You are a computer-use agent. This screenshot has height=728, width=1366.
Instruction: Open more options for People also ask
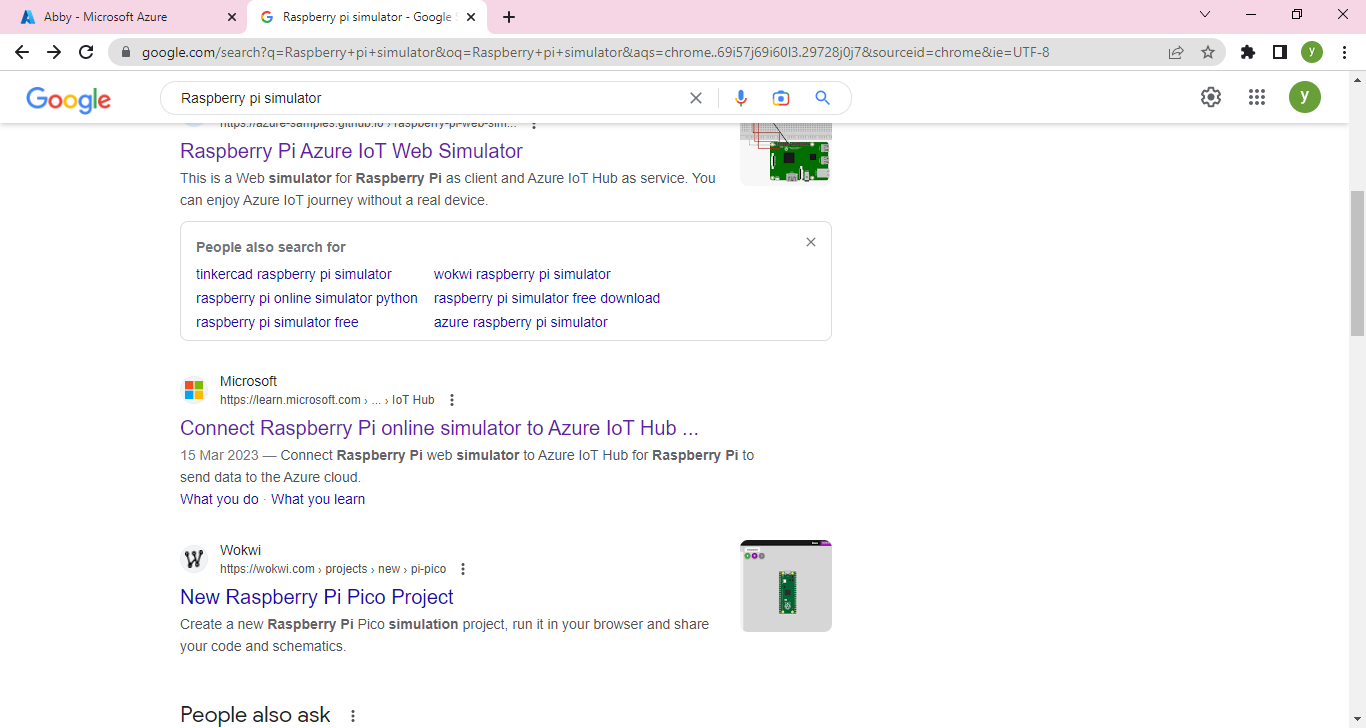[x=352, y=716]
